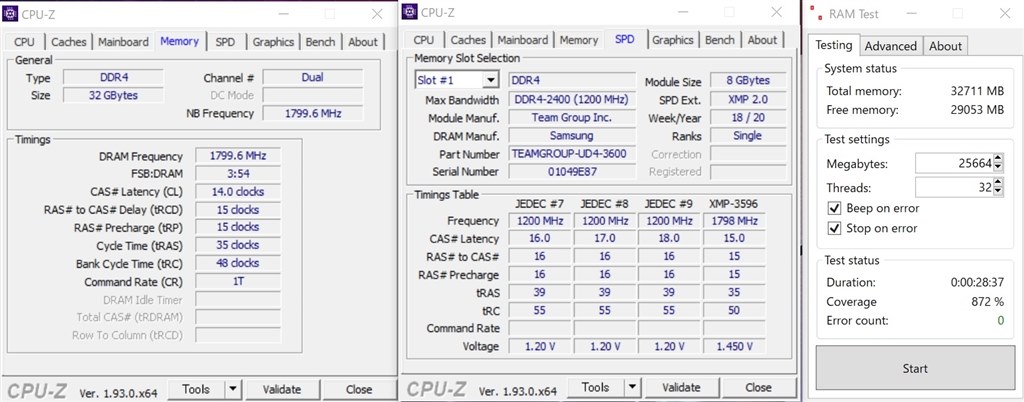The height and width of the screenshot is (402, 1024).
Task: Open the Slot #1 memory slot dropdown
Action: click(490, 80)
